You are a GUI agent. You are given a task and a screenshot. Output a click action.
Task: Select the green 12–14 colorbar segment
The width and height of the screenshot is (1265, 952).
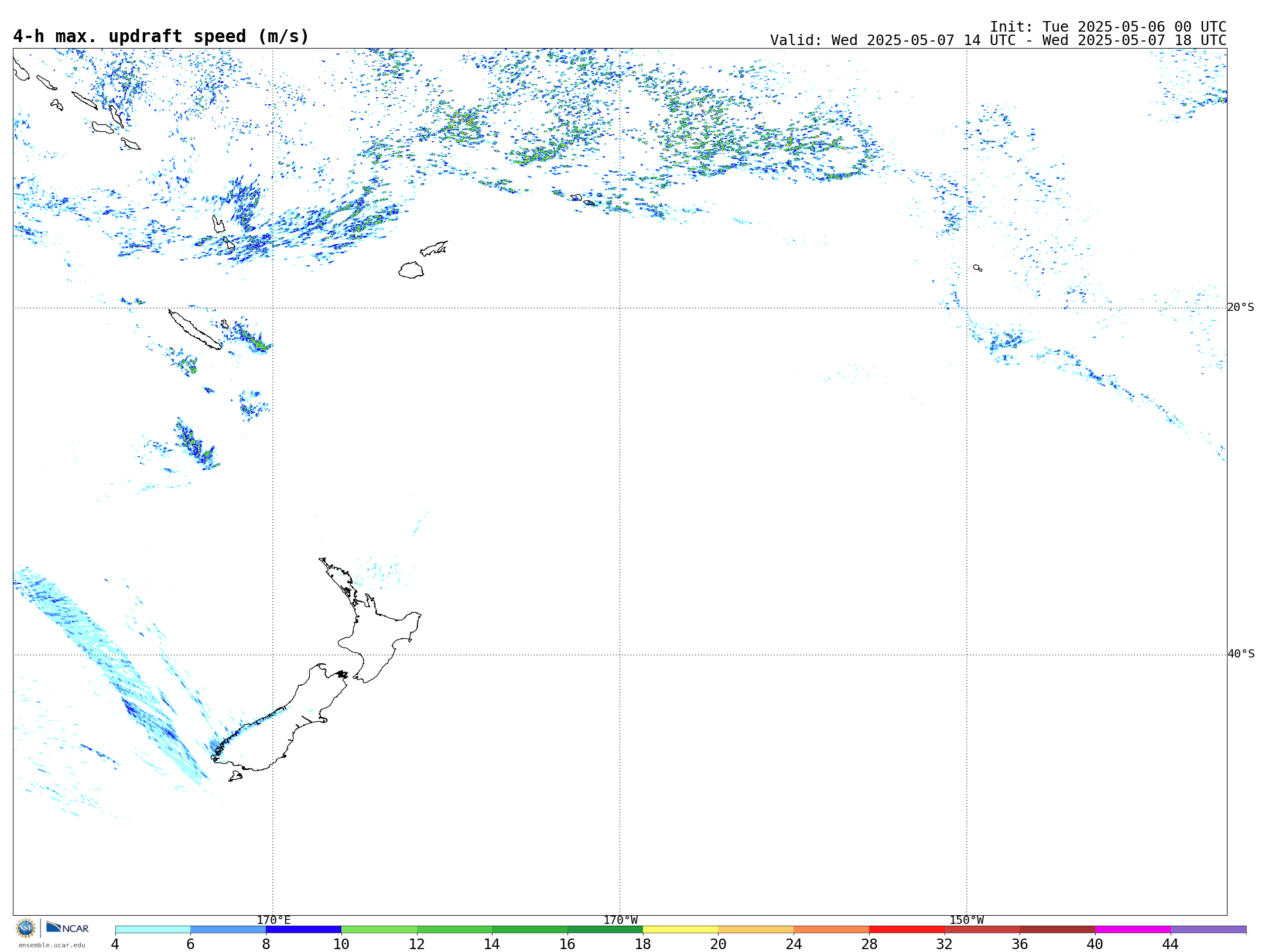tap(454, 930)
